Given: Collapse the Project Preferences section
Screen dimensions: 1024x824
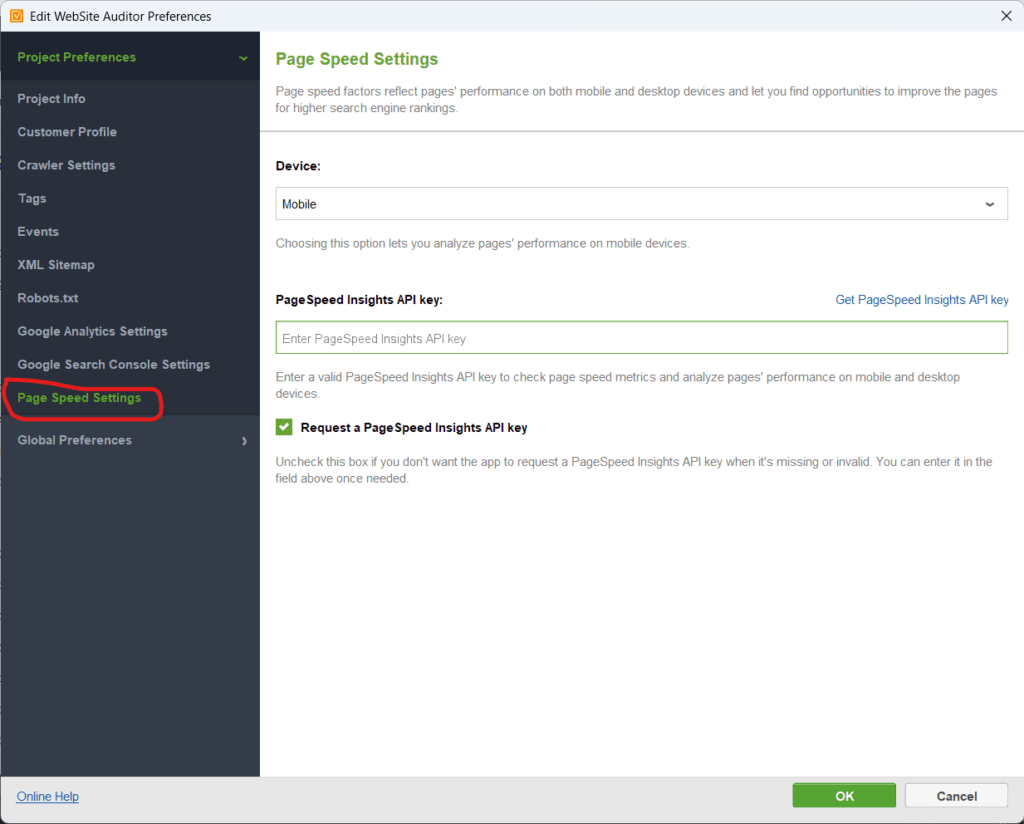Looking at the screenshot, I should point(243,57).
